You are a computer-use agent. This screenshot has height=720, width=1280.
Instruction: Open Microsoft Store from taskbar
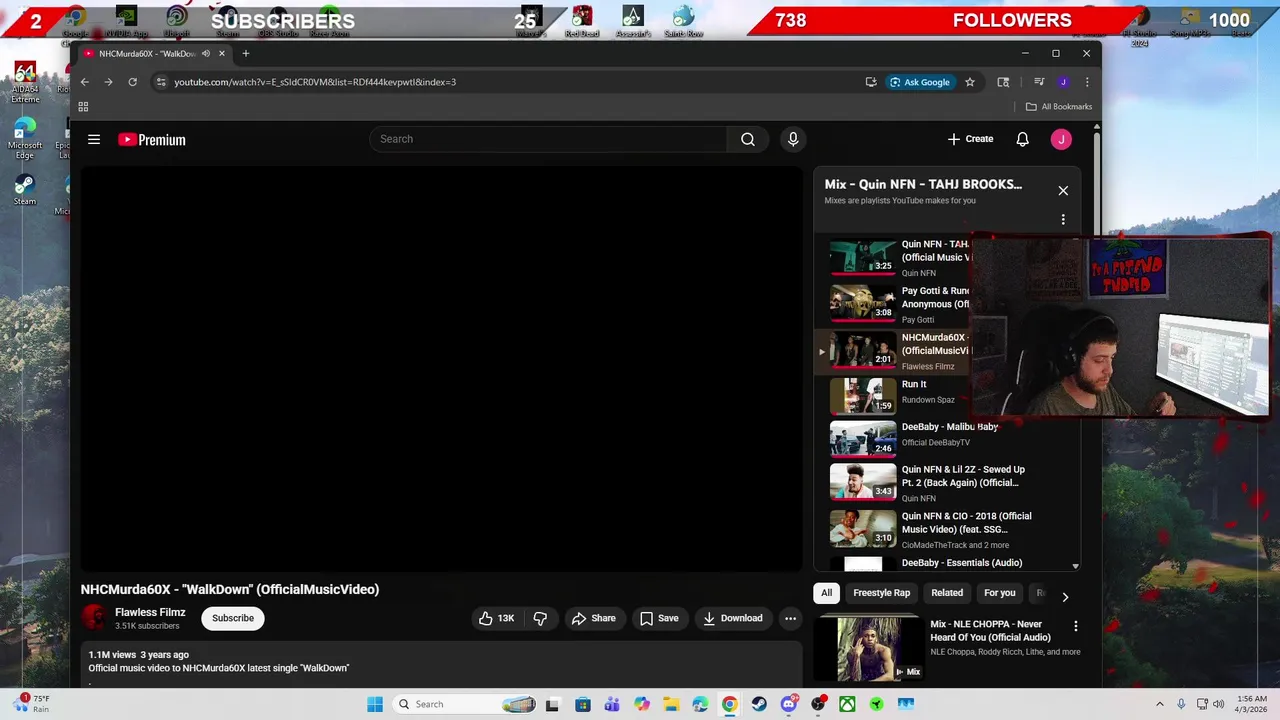tap(583, 704)
